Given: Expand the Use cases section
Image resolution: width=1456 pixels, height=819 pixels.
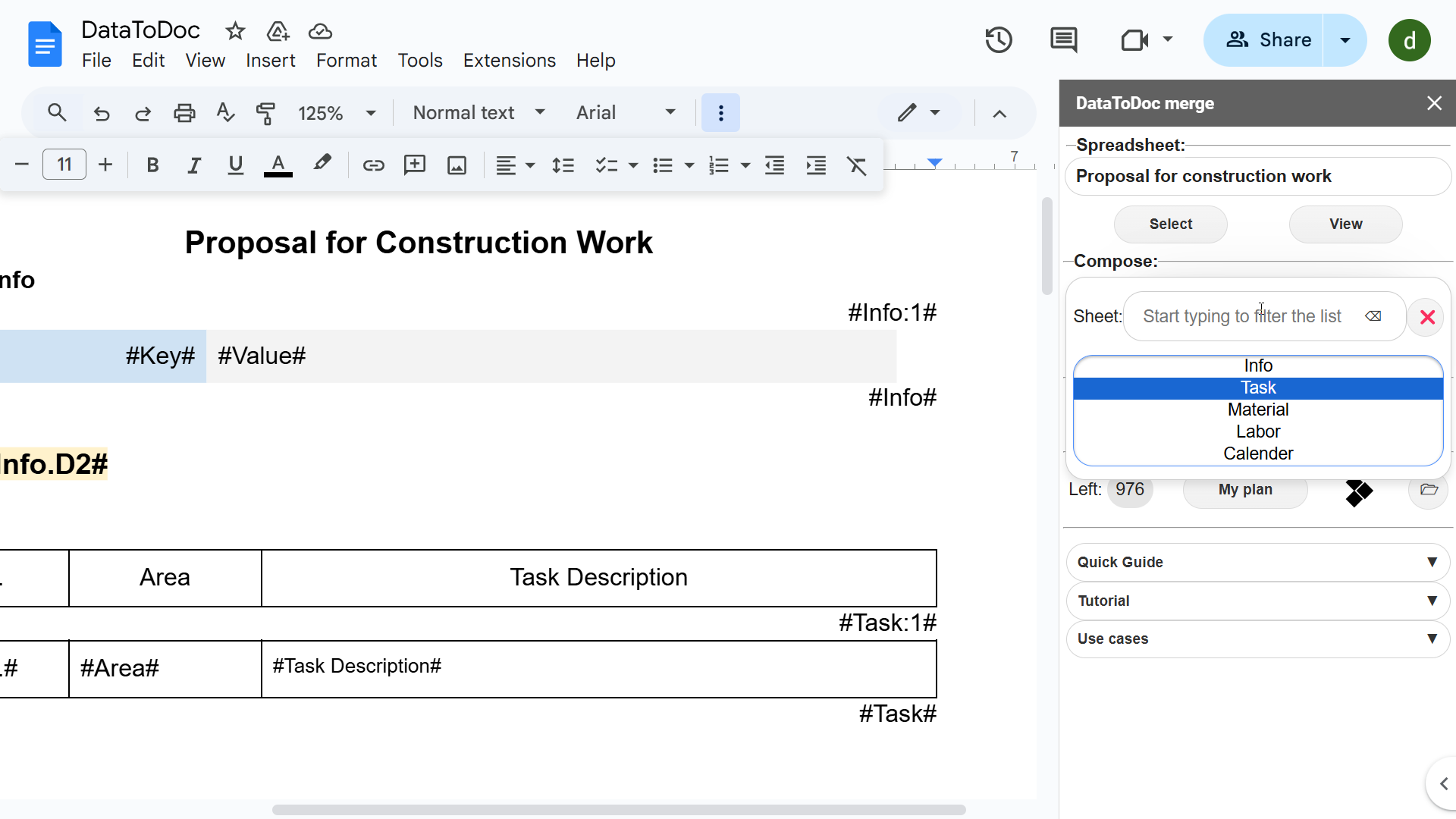Looking at the screenshot, I should point(1257,639).
